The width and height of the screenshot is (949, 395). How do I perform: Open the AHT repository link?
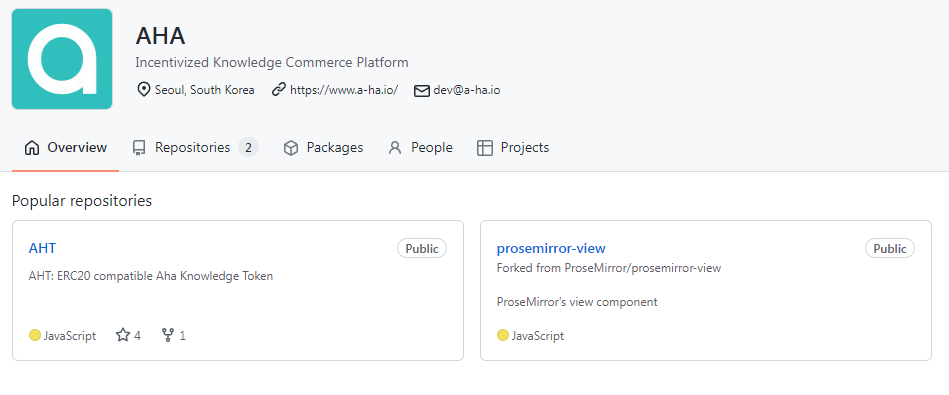click(42, 248)
